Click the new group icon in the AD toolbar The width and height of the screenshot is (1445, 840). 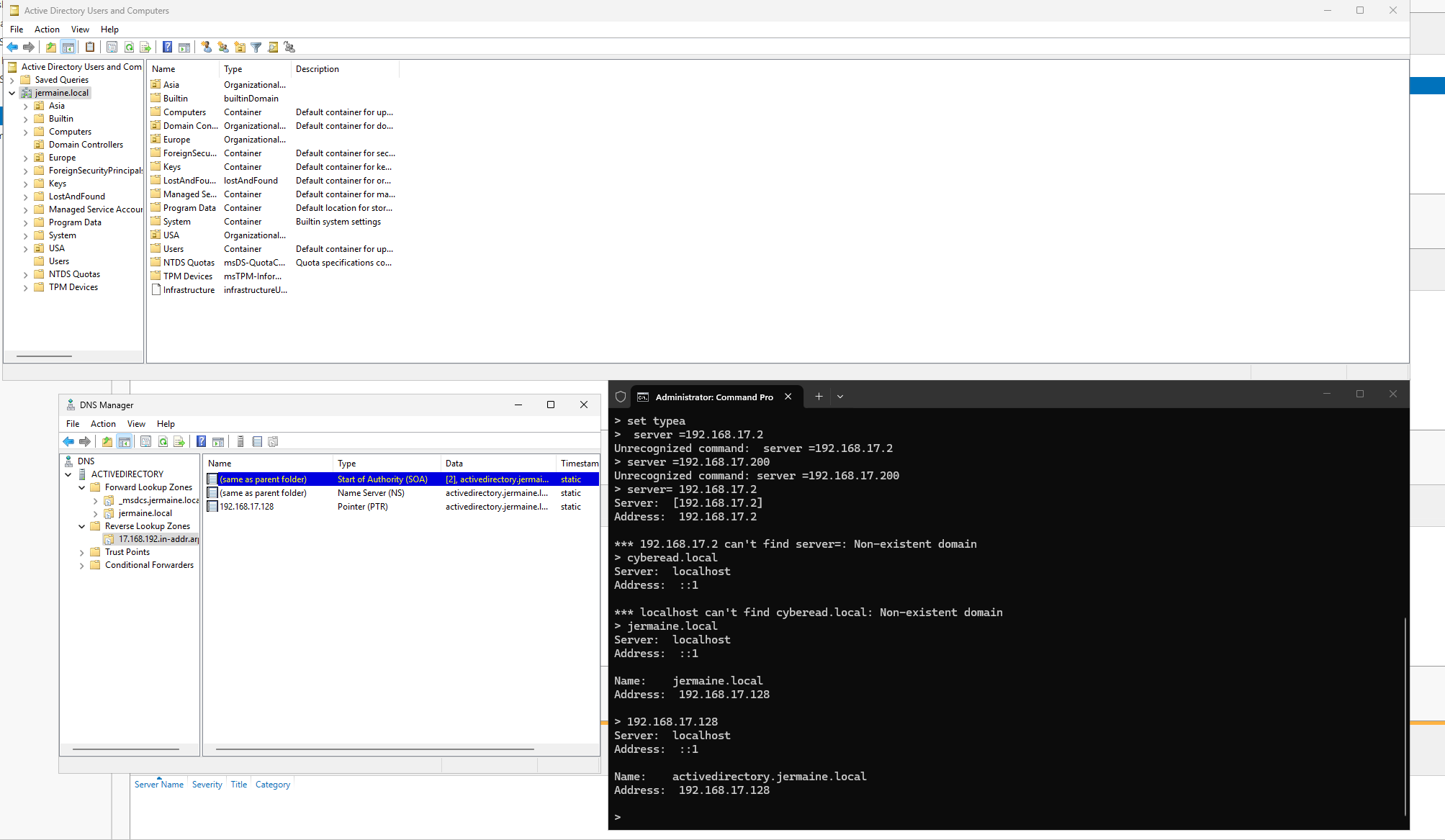point(223,48)
